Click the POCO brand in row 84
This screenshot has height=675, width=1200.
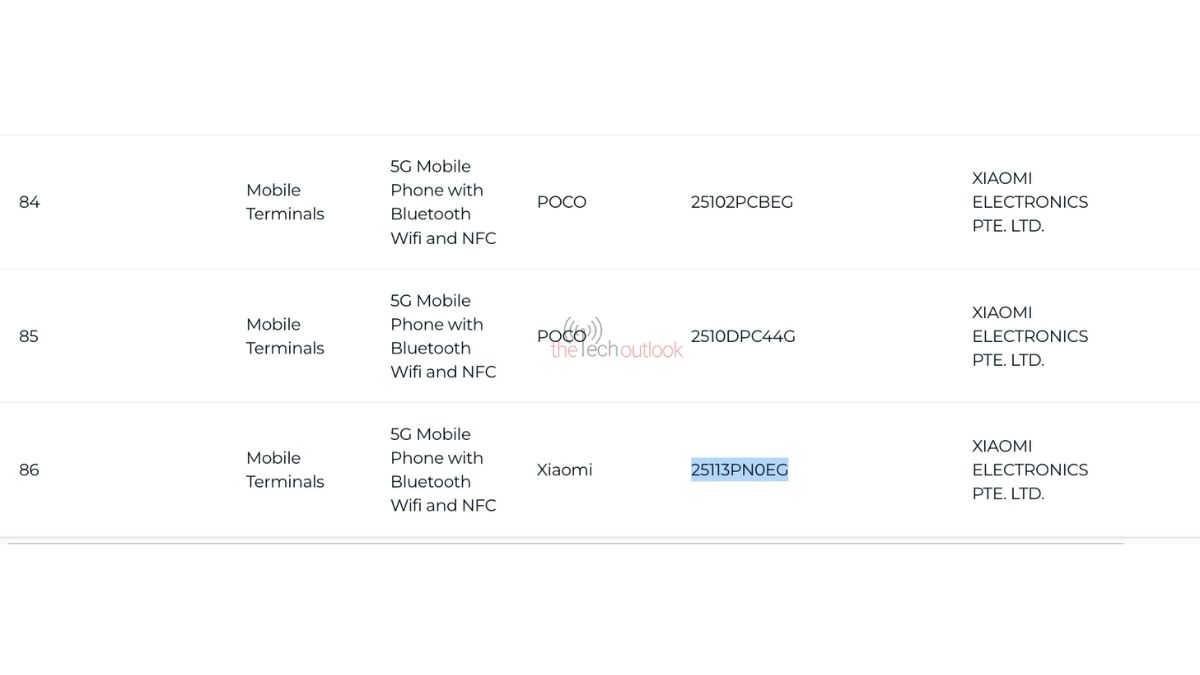pyautogui.click(x=561, y=202)
